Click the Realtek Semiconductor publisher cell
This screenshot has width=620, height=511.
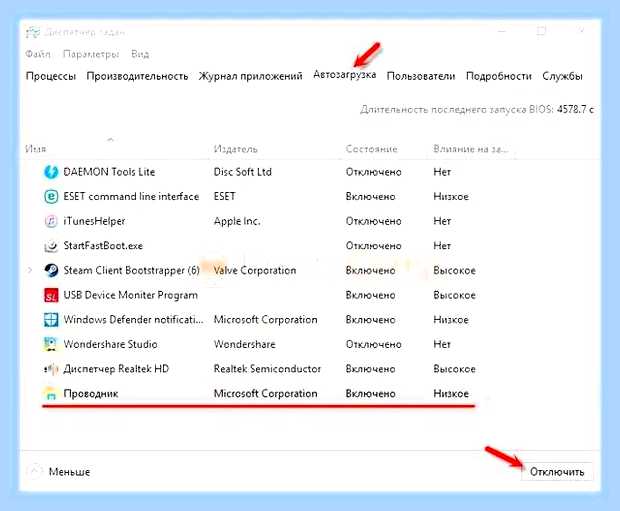point(267,369)
